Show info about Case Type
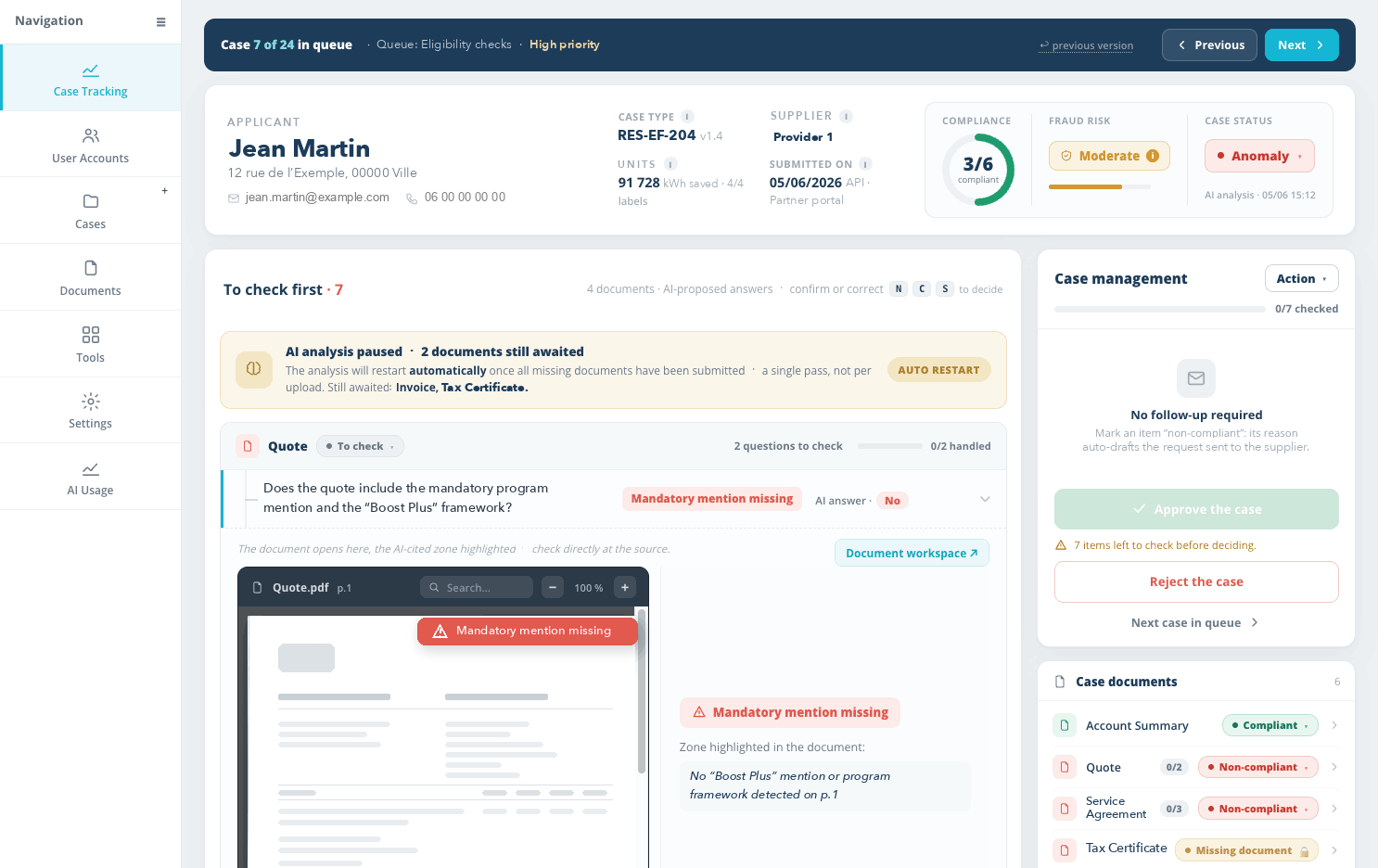 (688, 117)
